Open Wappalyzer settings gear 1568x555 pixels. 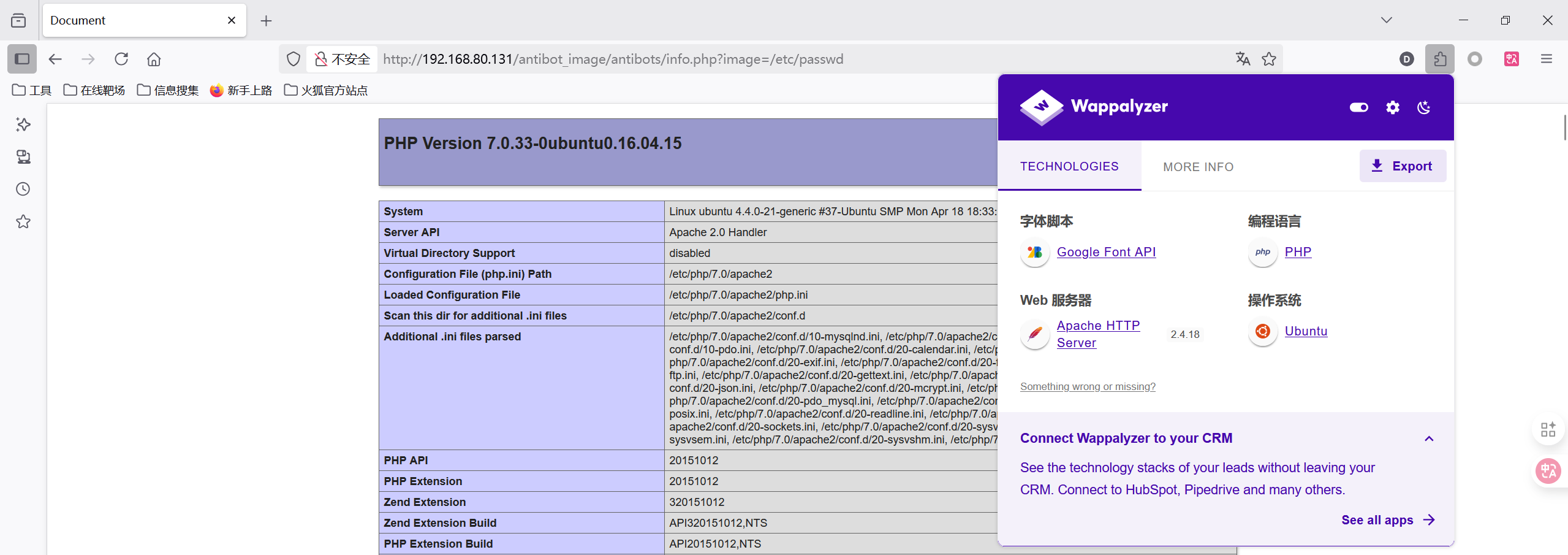click(x=1393, y=107)
